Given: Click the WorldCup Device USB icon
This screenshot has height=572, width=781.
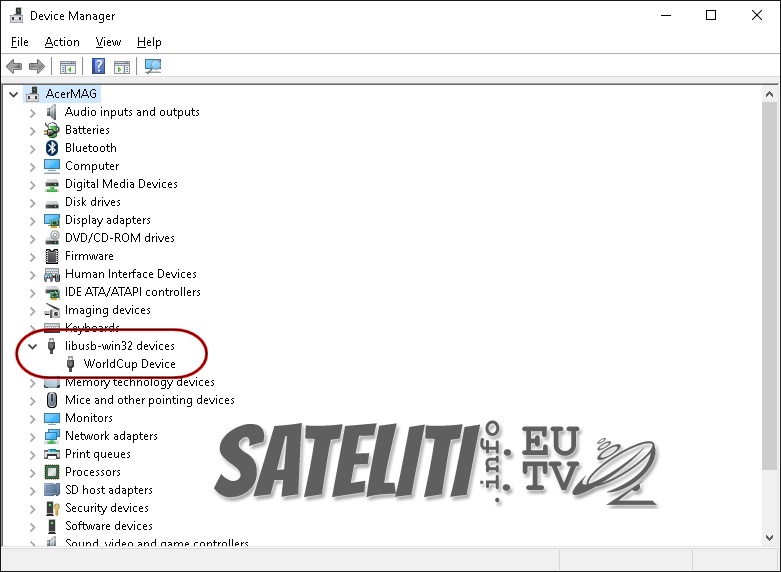Looking at the screenshot, I should coord(70,364).
